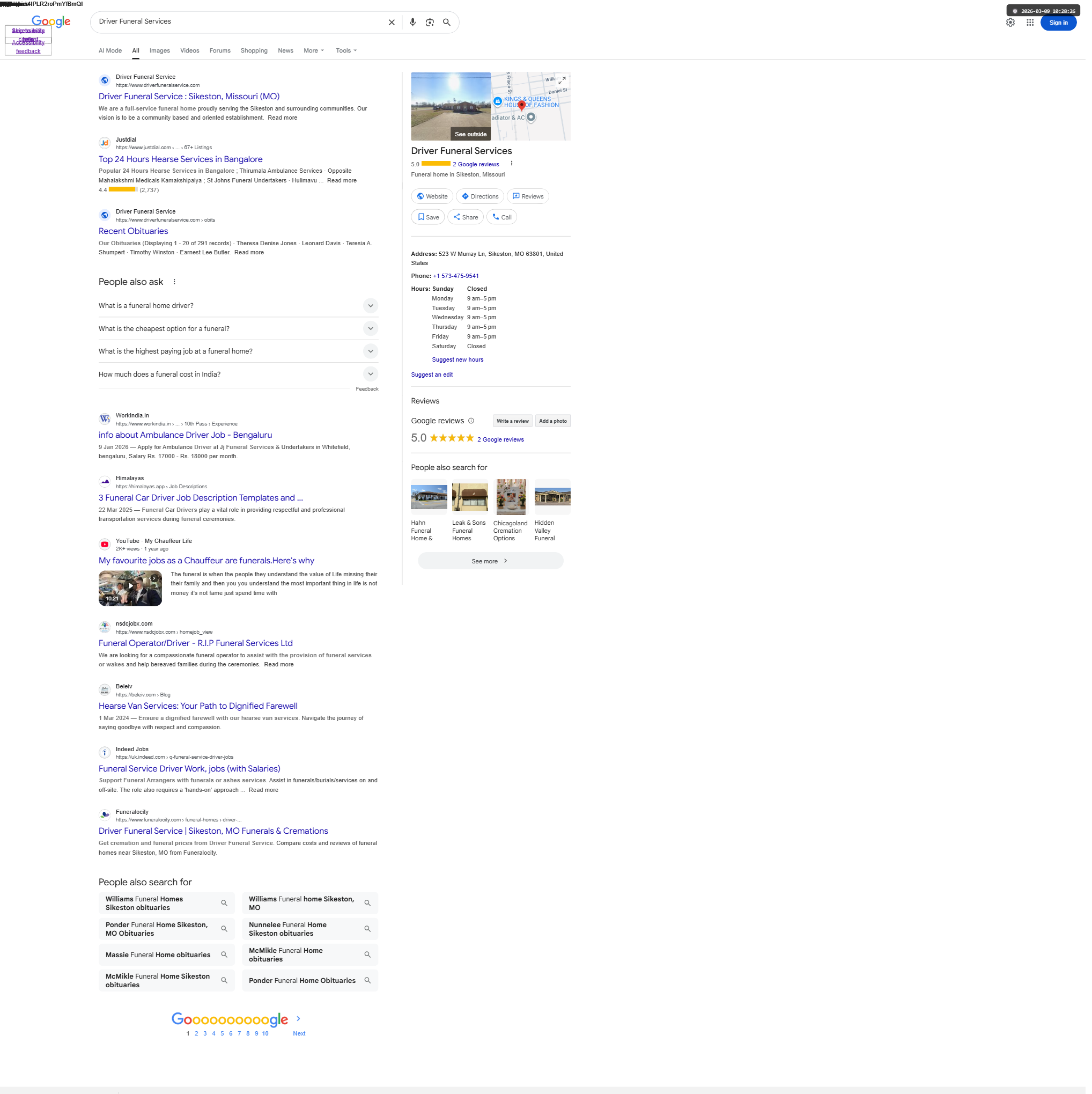Open the Recent Obituaries result link

[x=134, y=232]
